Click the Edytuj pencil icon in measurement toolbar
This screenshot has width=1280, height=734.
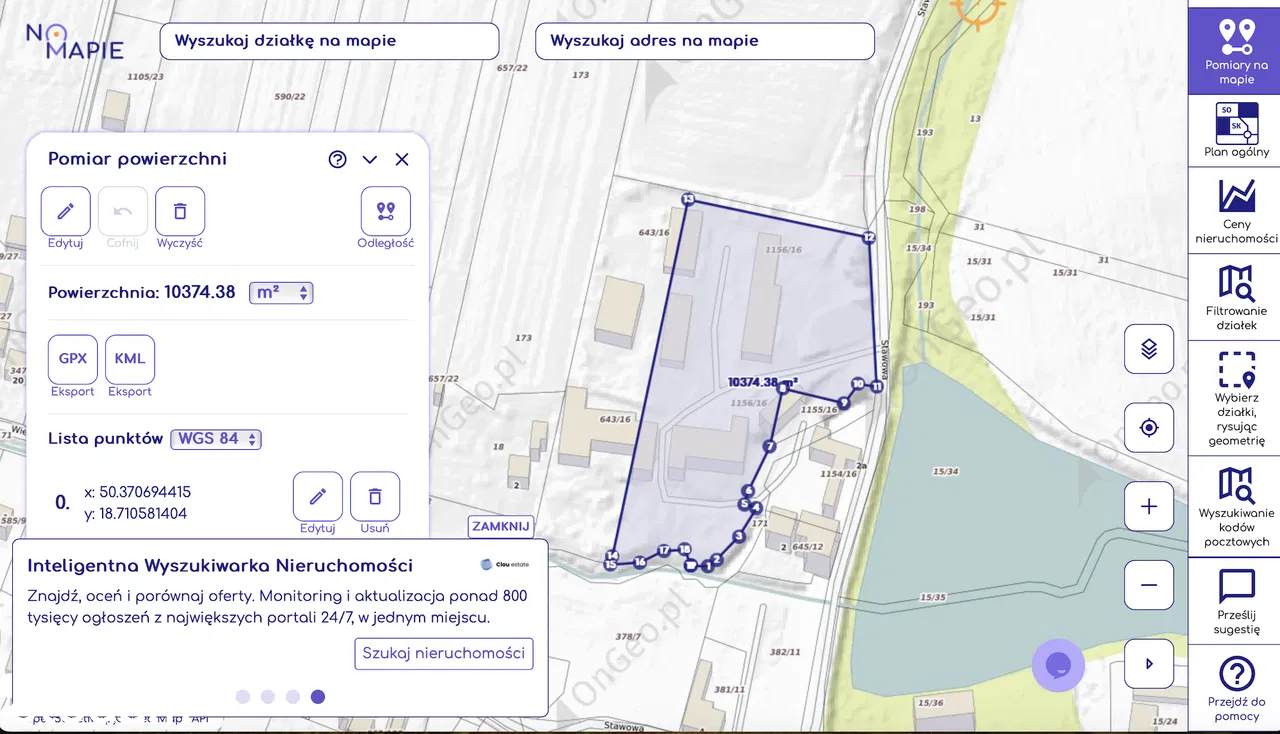66,211
